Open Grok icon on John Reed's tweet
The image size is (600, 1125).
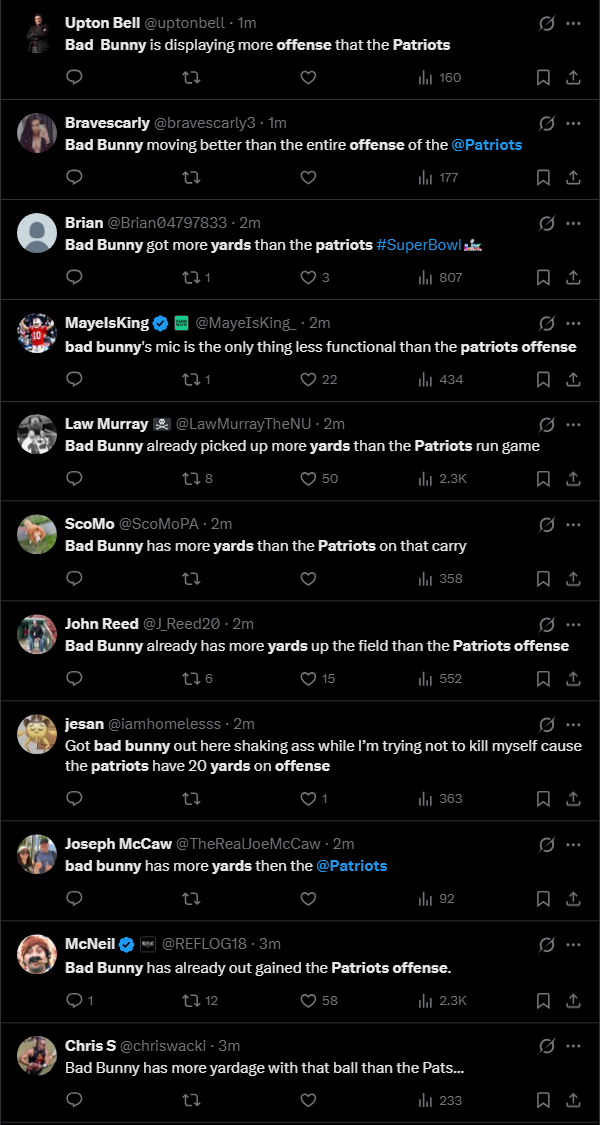click(547, 624)
